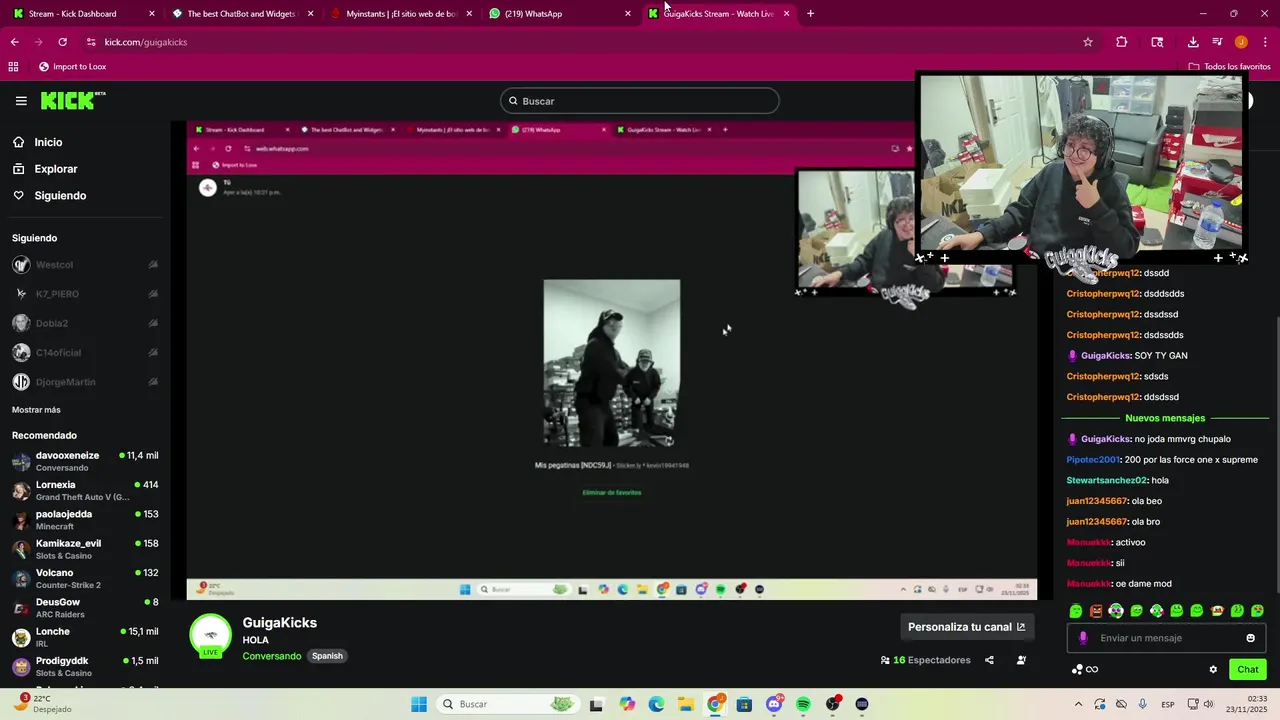Open chat settings gear icon
The image size is (1280, 720).
pos(1213,670)
